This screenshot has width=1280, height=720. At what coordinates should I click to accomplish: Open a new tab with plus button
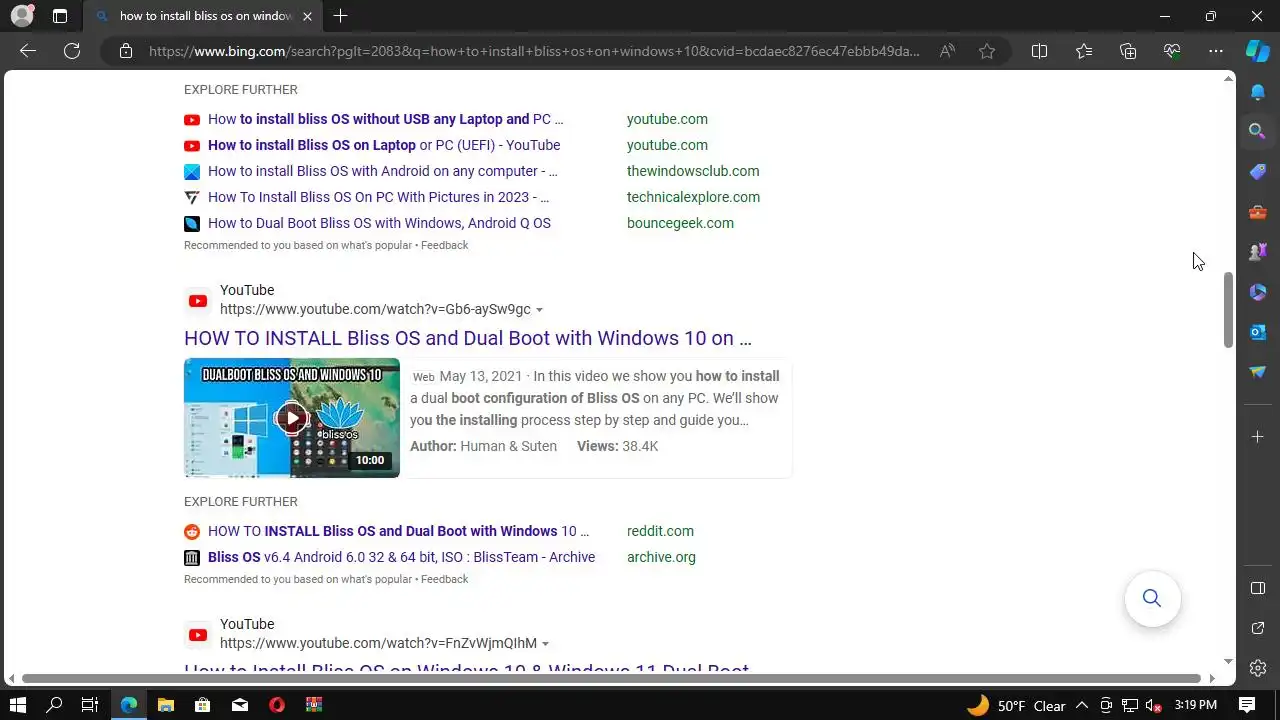tap(340, 16)
